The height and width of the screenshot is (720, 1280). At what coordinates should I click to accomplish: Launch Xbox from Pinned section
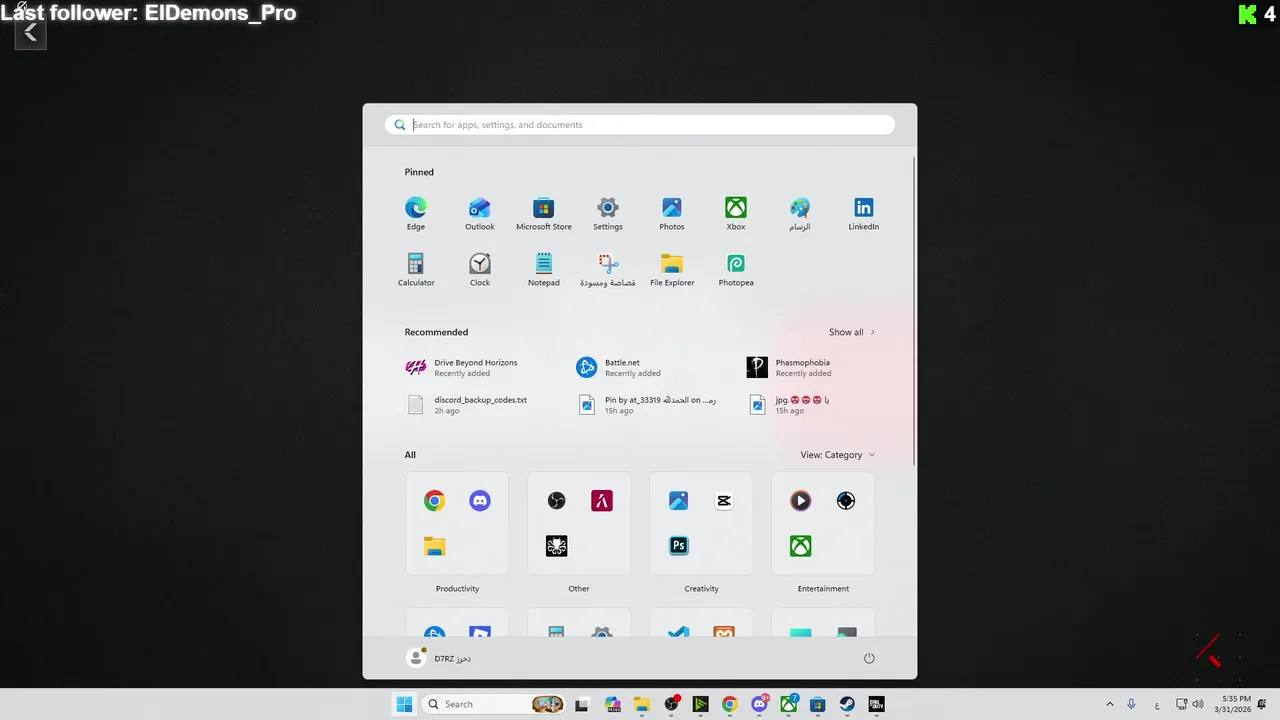[736, 213]
